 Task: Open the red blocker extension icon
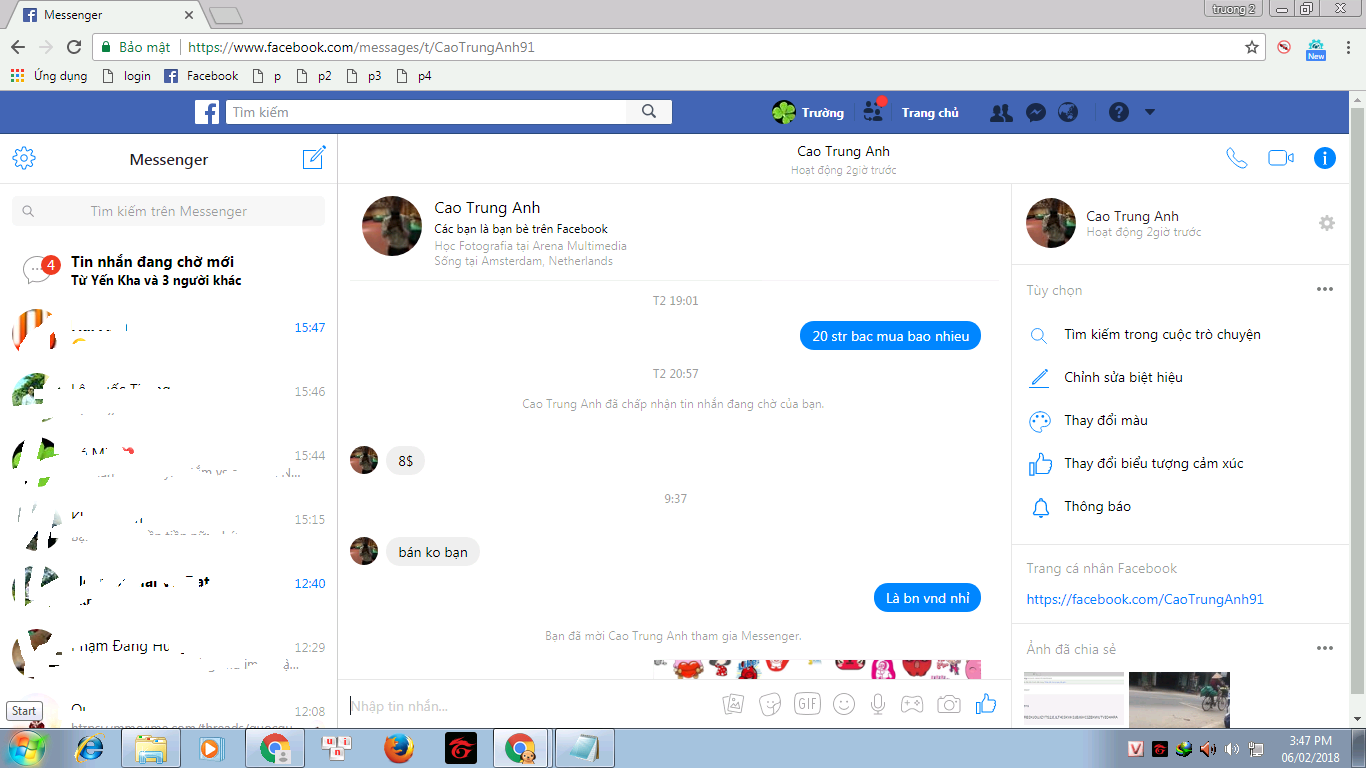pos(1284,47)
